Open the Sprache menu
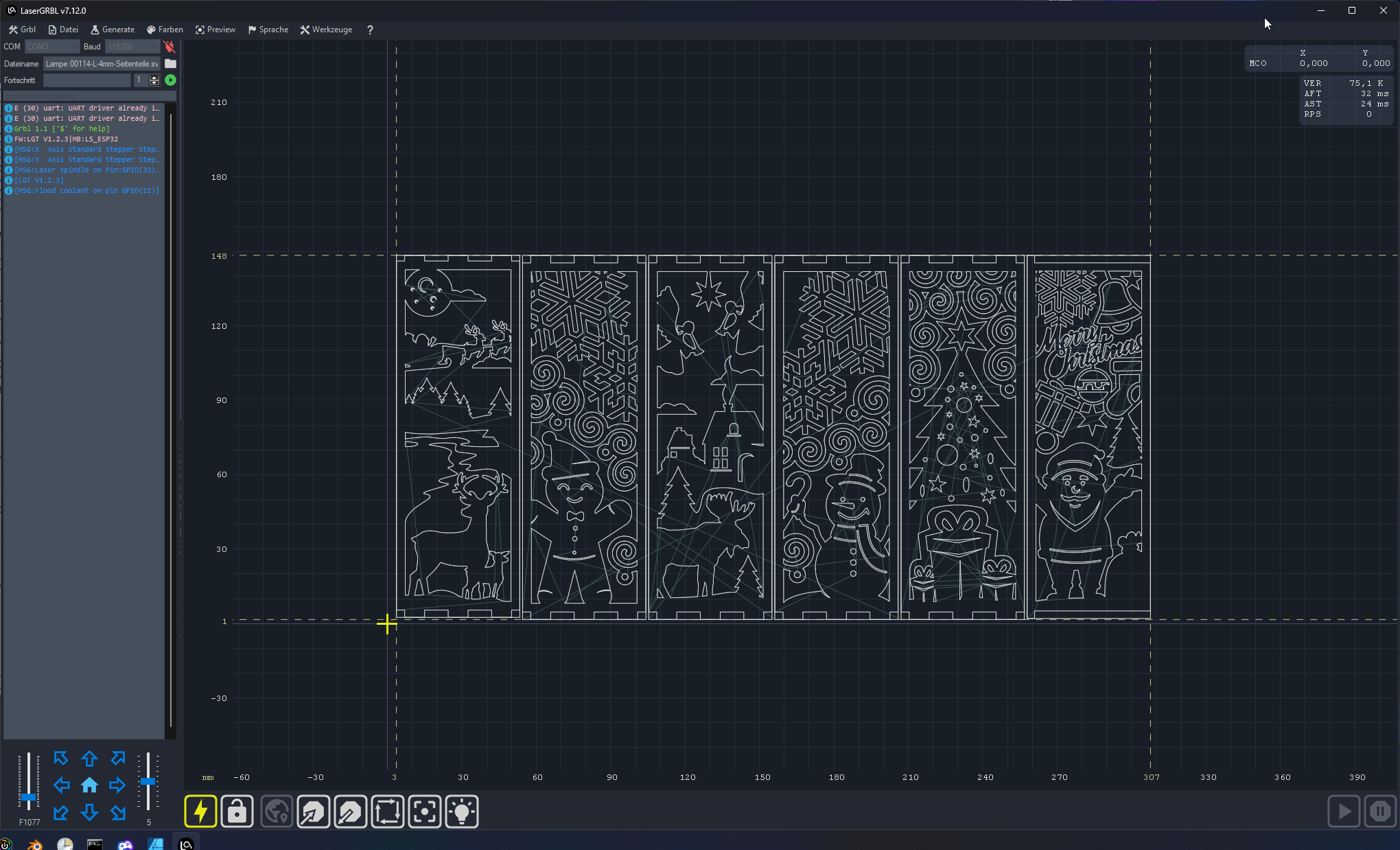This screenshot has height=850, width=1400. pyautogui.click(x=268, y=30)
